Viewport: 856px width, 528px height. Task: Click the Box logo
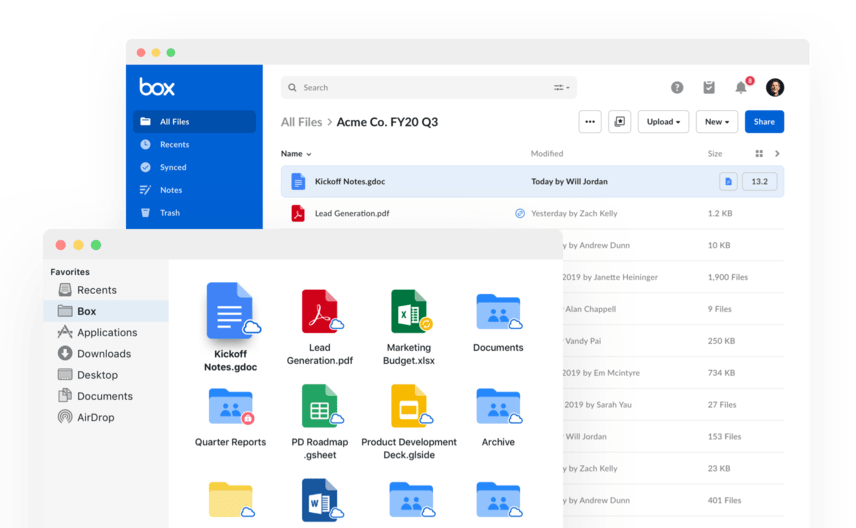(157, 87)
